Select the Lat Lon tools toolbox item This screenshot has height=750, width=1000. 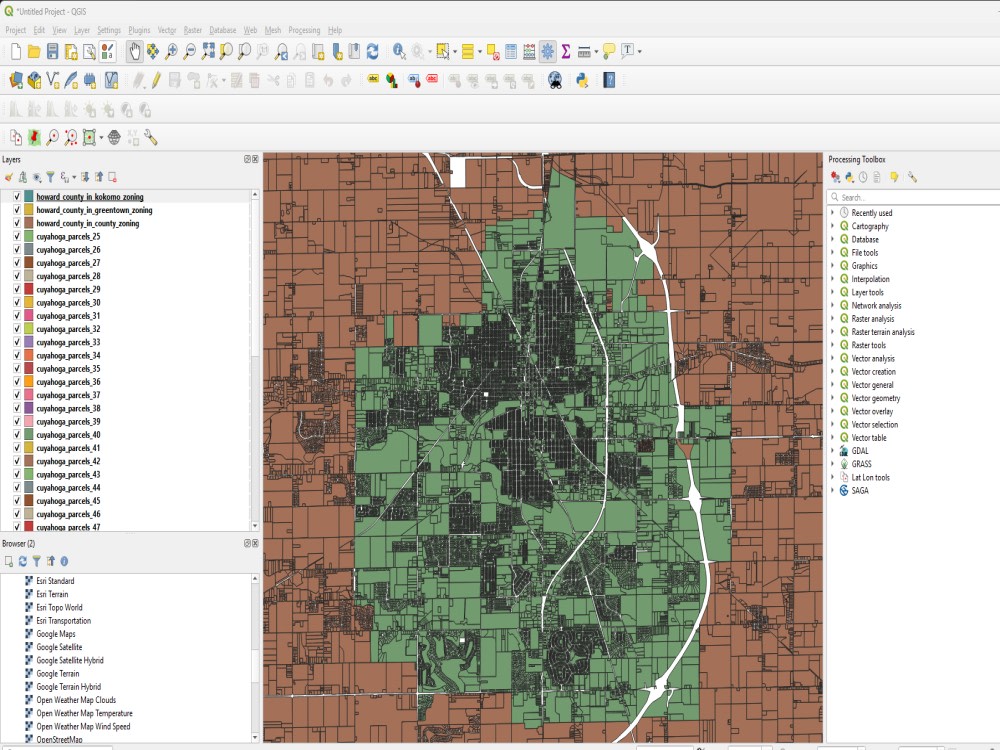click(x=871, y=477)
